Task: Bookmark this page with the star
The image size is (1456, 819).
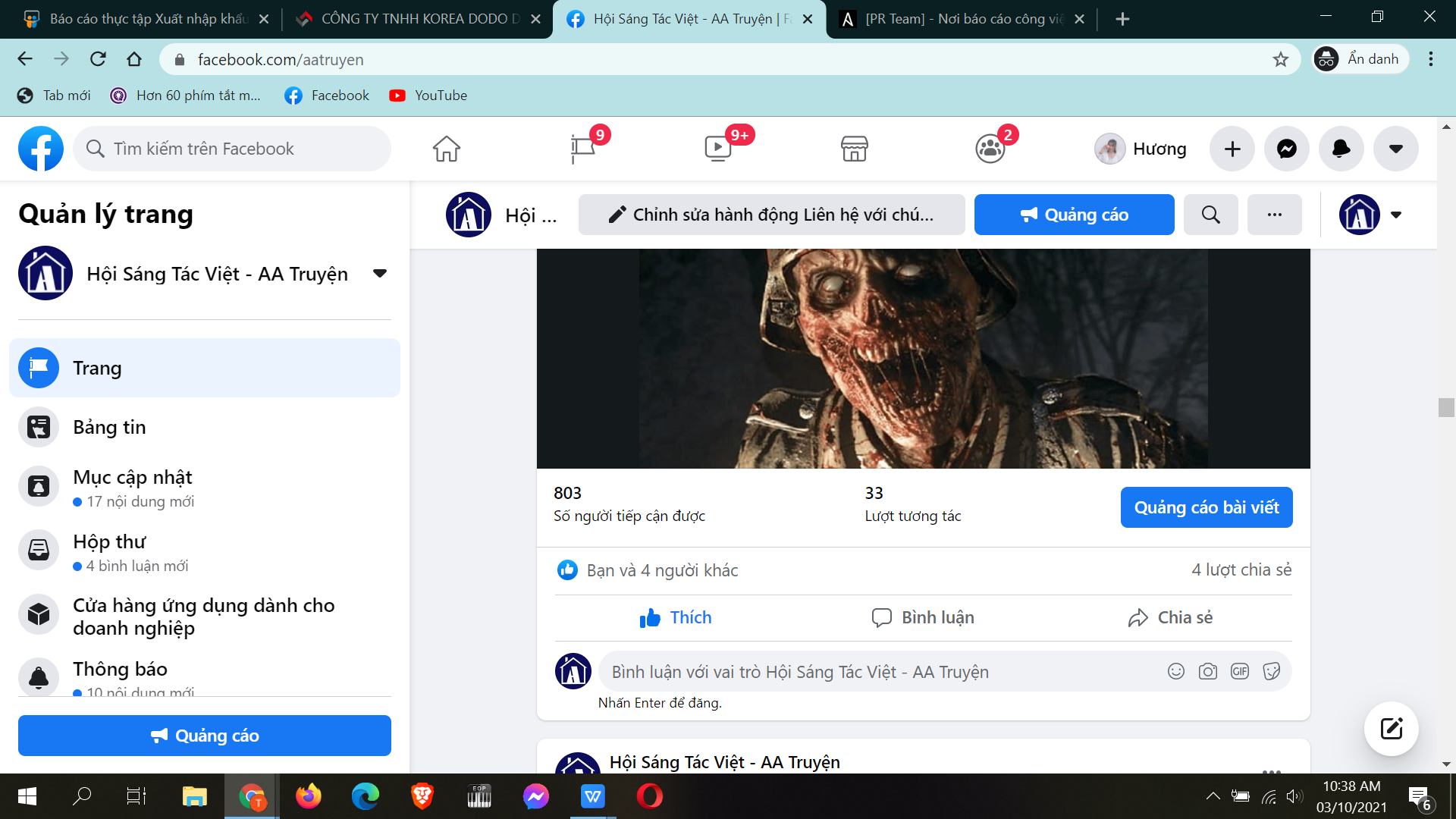Action: 1281,59
